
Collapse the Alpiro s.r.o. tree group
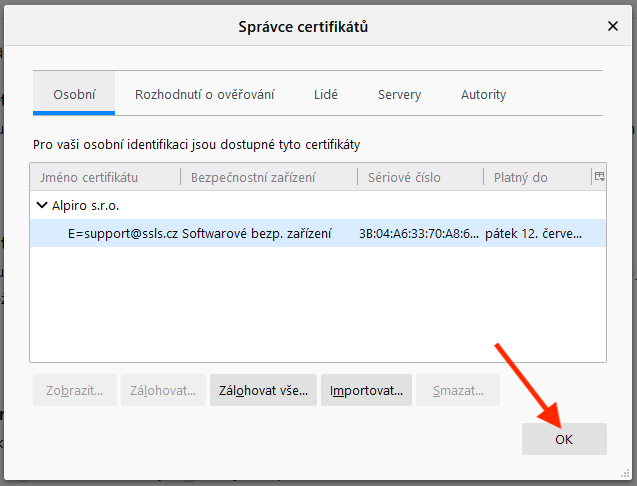41,205
